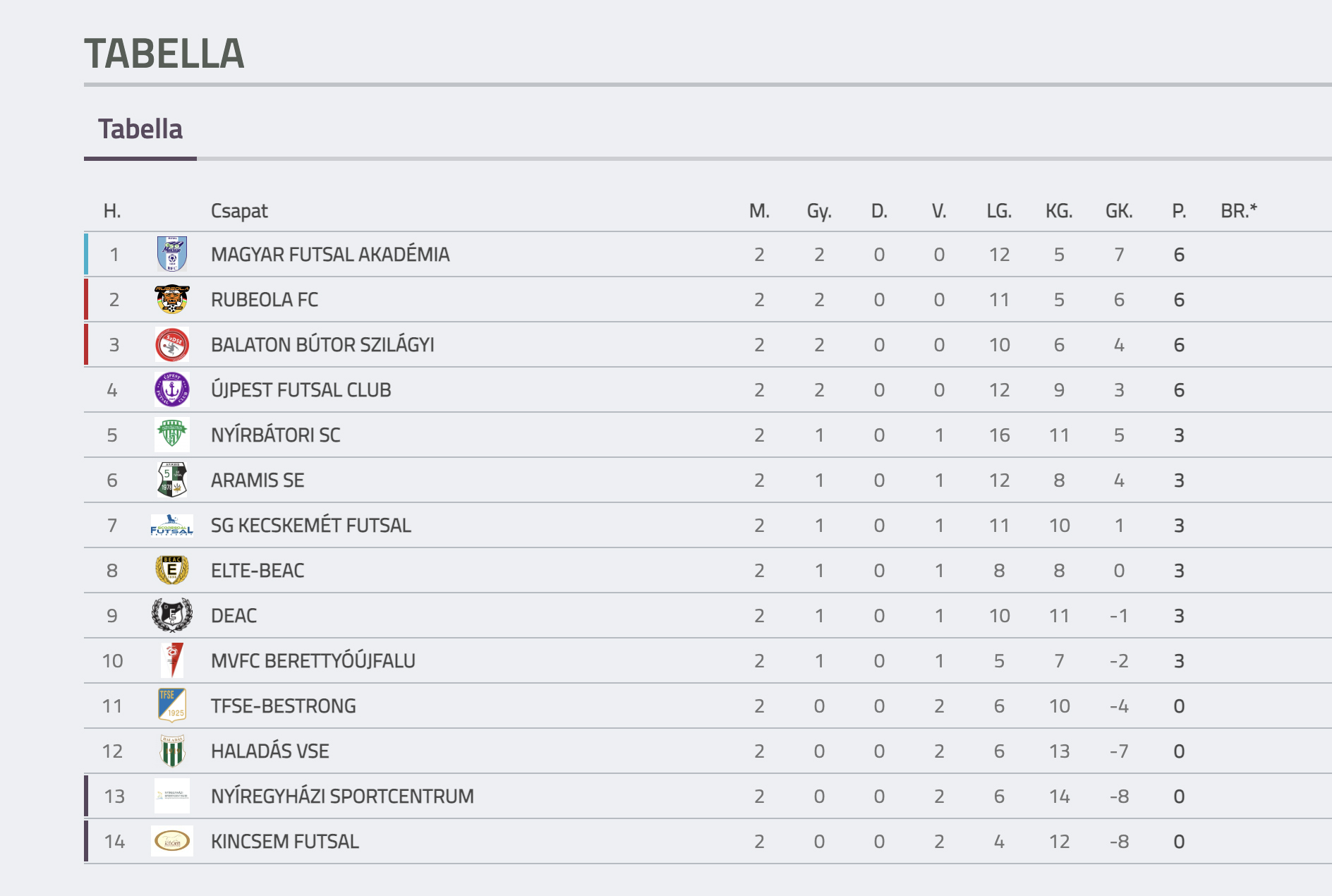Screen dimensions: 1332x896
Task: Click the Nyírbátori SC green crest
Action: click(x=171, y=435)
